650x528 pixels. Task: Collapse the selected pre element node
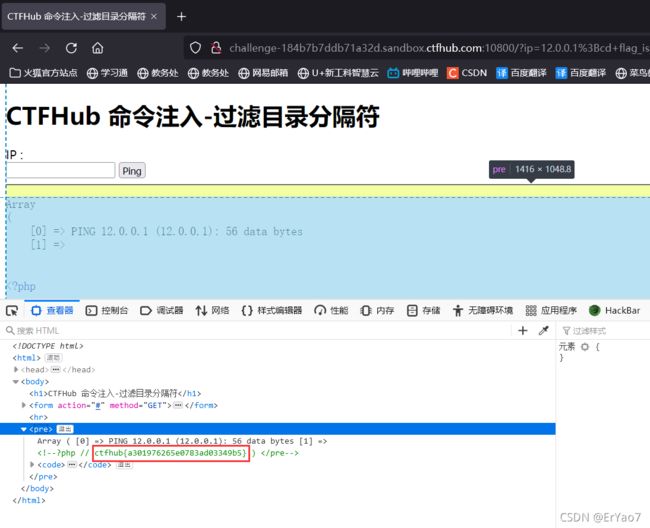coord(24,429)
